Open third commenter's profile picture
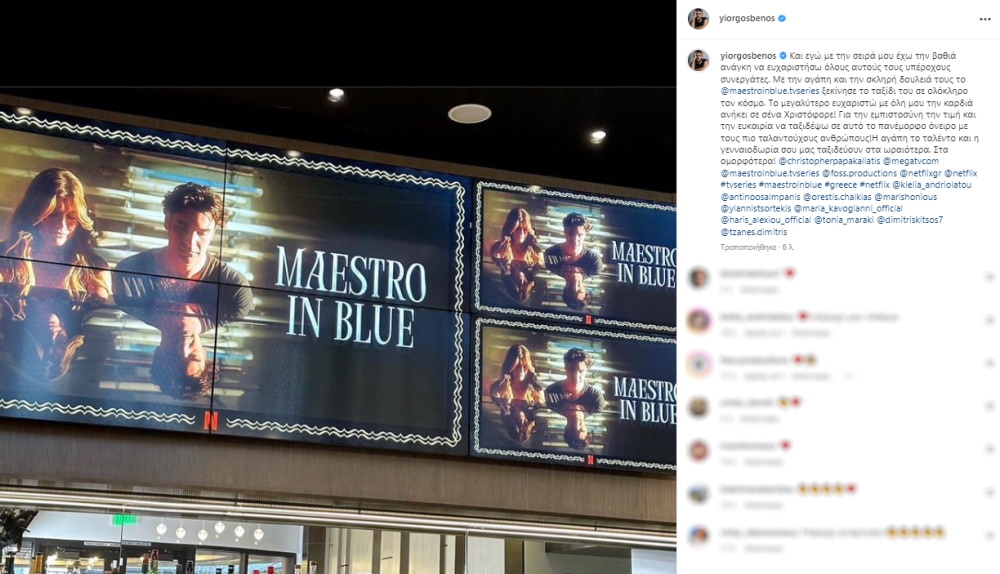This screenshot has width=1000, height=574. 698,364
